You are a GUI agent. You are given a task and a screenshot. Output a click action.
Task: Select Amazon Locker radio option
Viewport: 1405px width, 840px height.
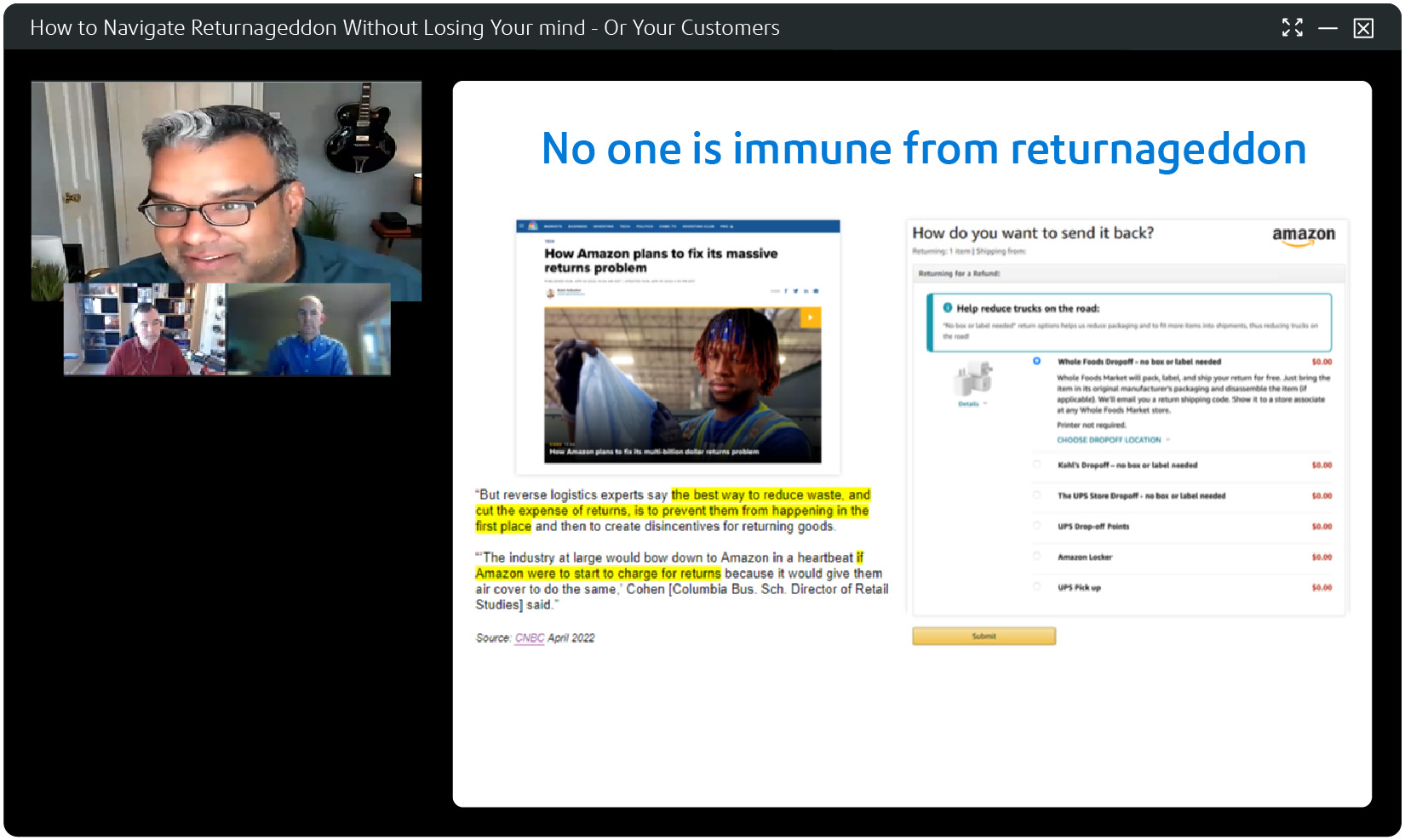pyautogui.click(x=1036, y=557)
